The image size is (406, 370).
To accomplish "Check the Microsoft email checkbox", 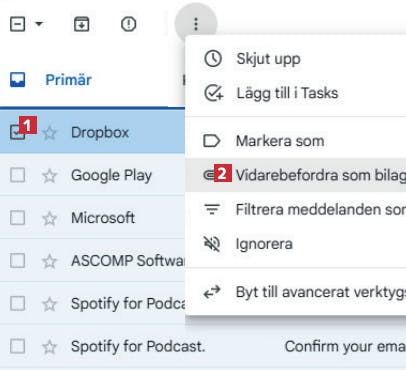I will pos(17,218).
